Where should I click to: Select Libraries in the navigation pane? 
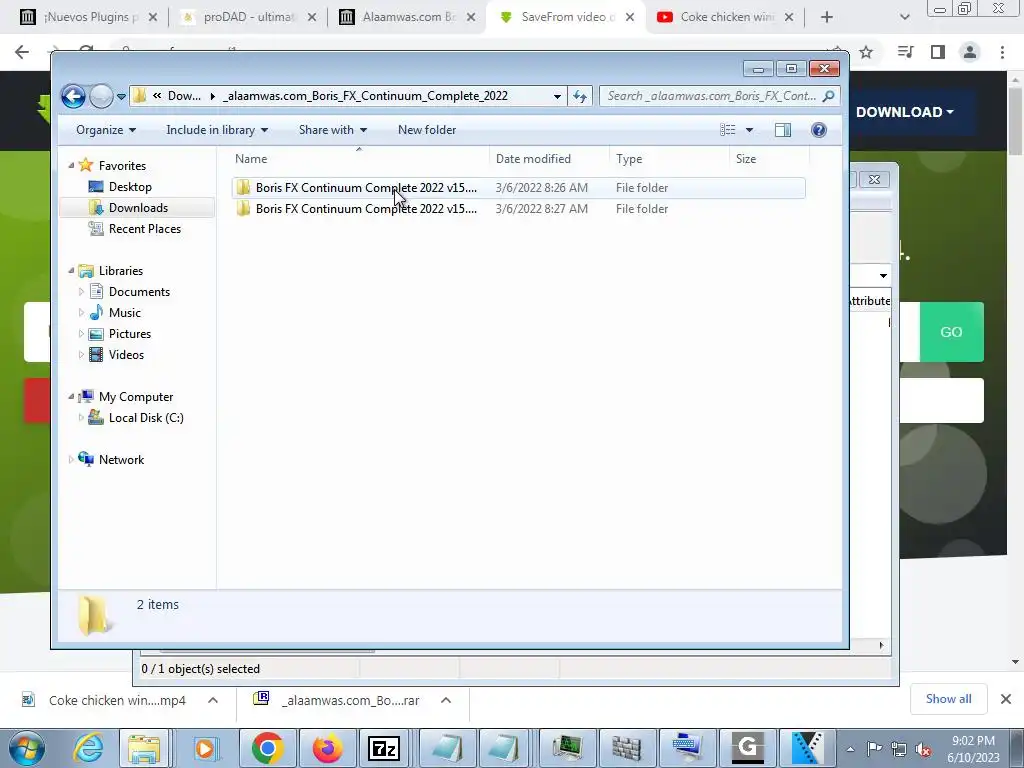click(x=121, y=271)
